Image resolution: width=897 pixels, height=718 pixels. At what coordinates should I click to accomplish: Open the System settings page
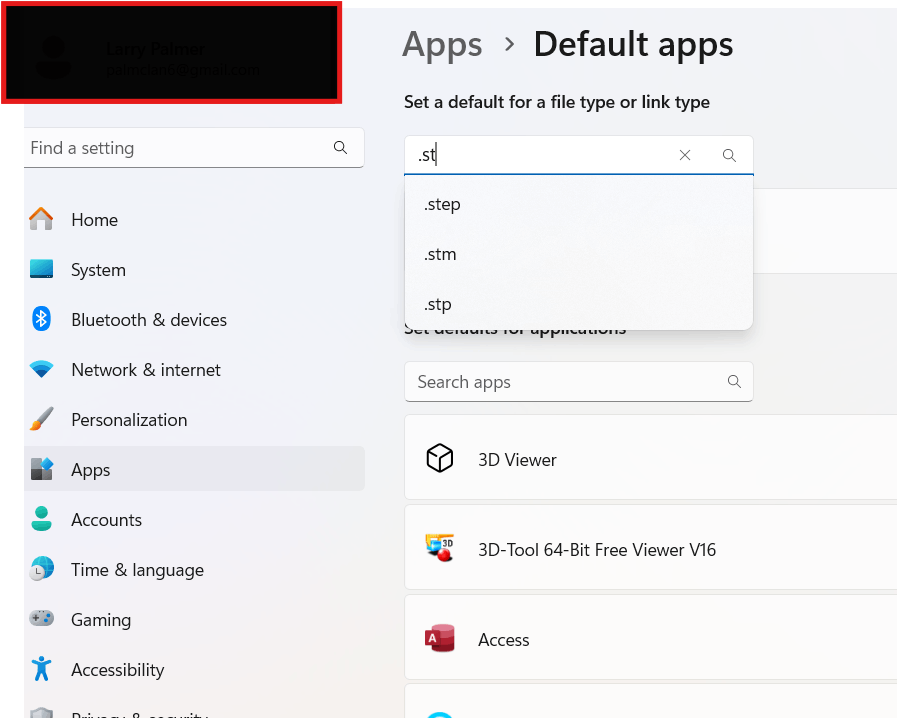point(195,269)
